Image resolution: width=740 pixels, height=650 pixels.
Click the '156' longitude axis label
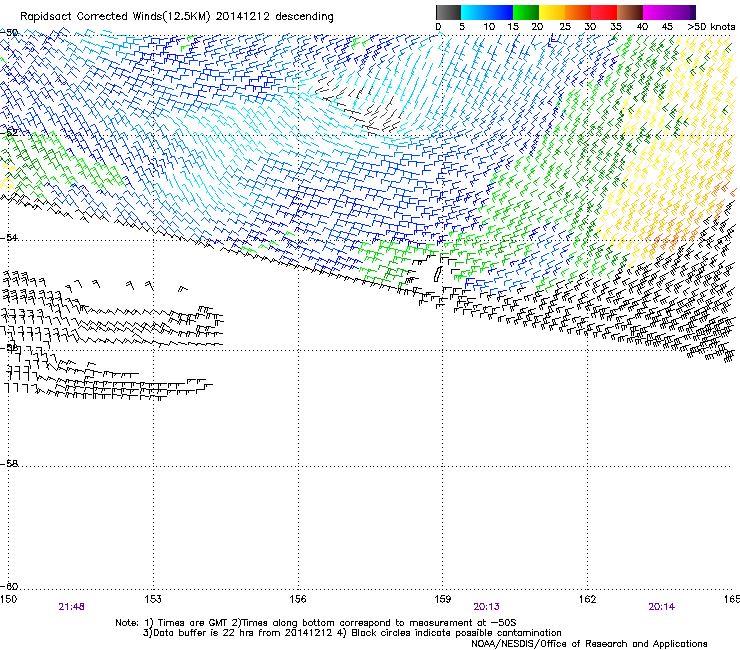pos(298,599)
